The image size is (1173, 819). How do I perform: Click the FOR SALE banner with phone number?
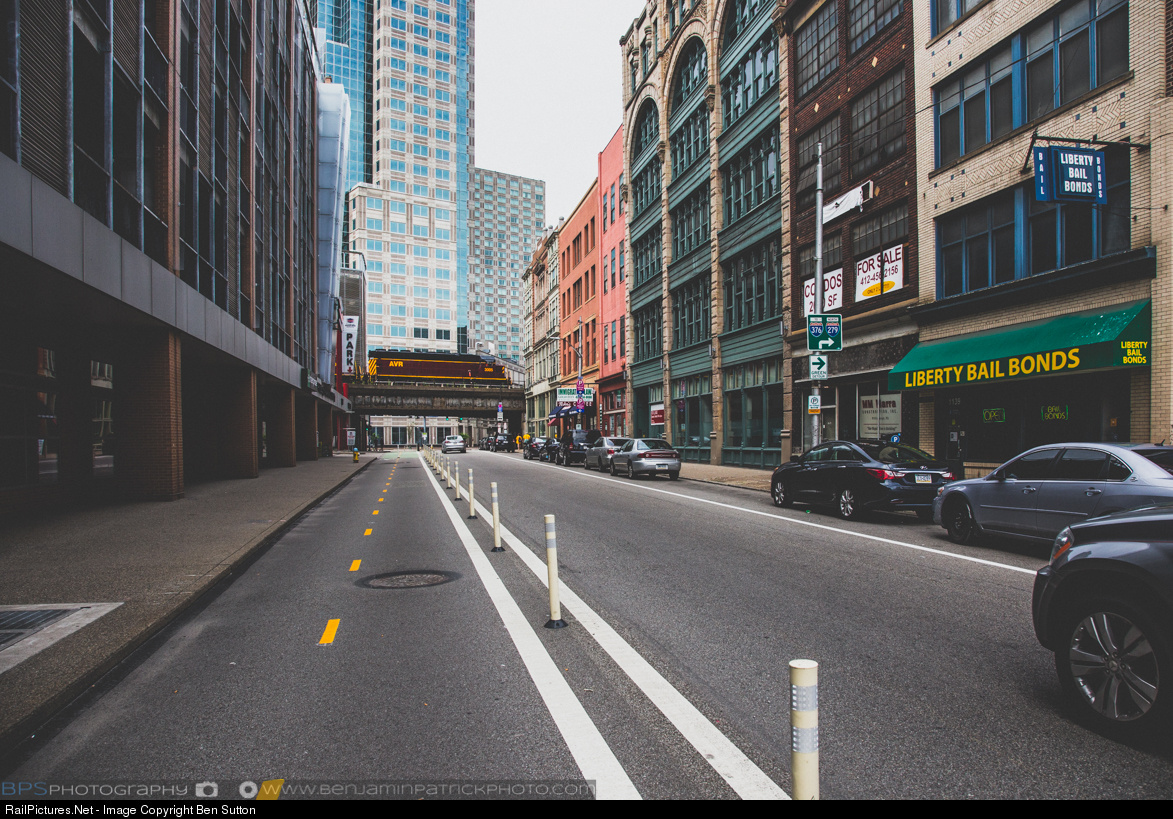(879, 273)
